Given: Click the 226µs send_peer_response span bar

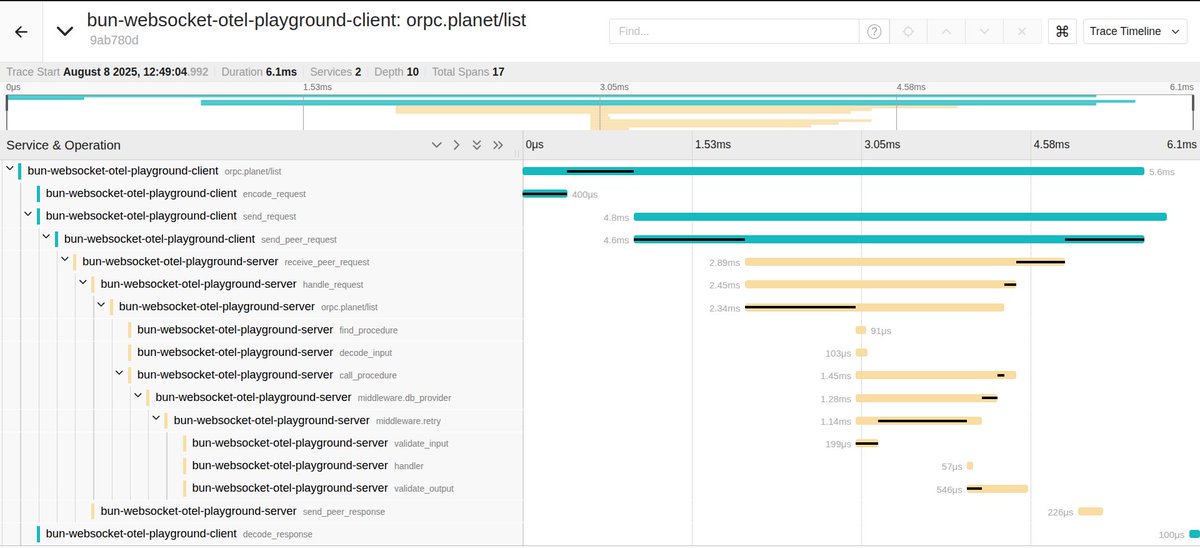Looking at the screenshot, I should [1090, 511].
